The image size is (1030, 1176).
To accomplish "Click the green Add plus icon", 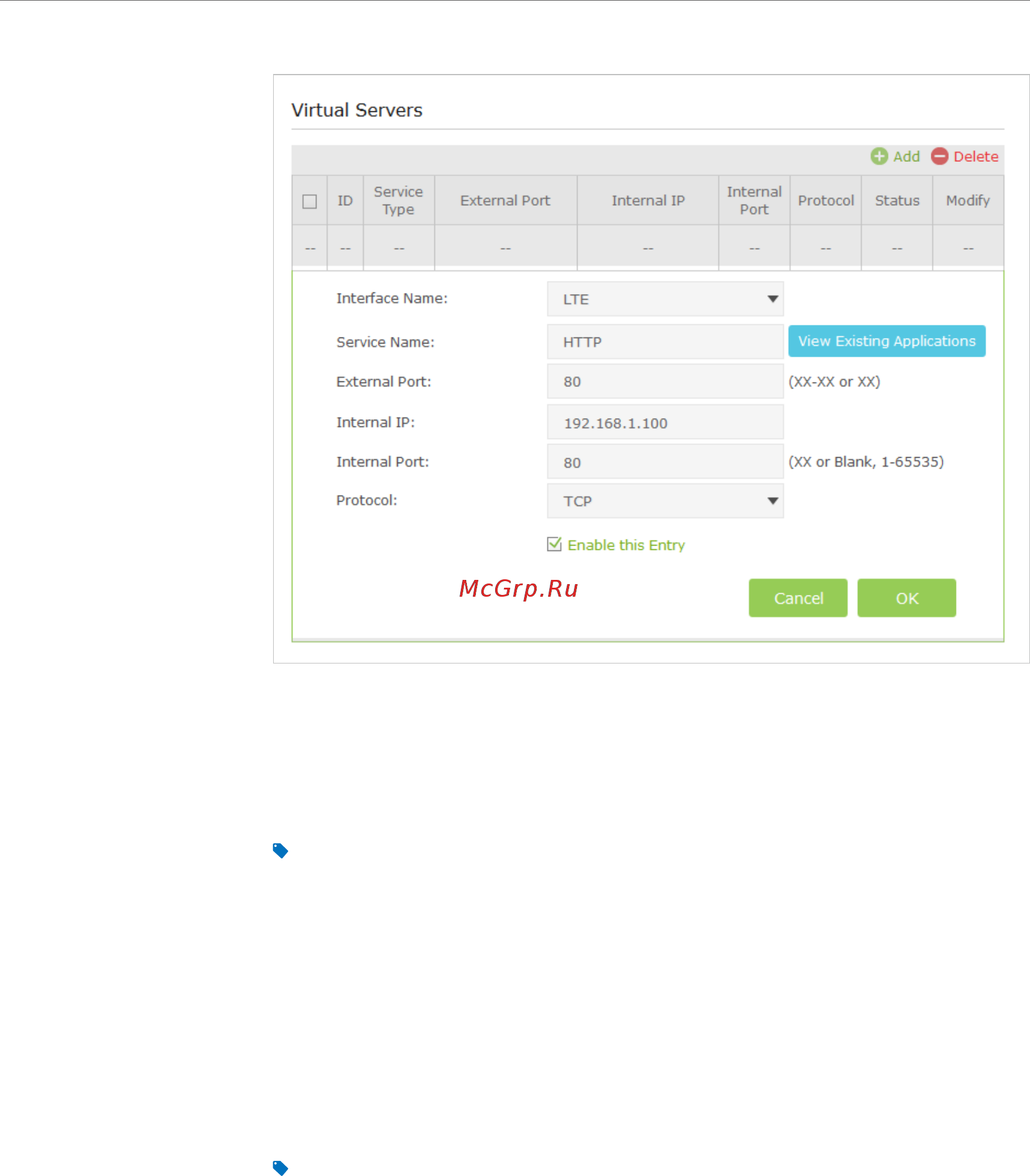I will [x=879, y=156].
